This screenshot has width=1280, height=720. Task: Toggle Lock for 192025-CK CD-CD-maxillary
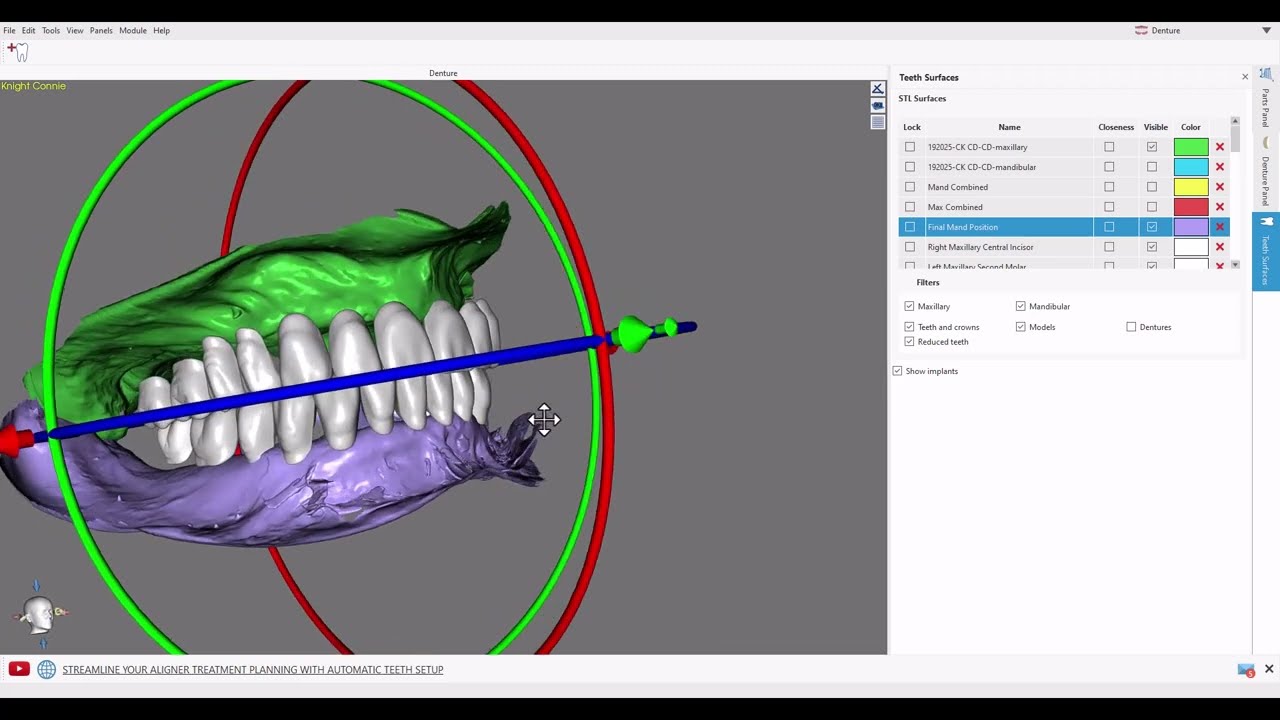910,147
